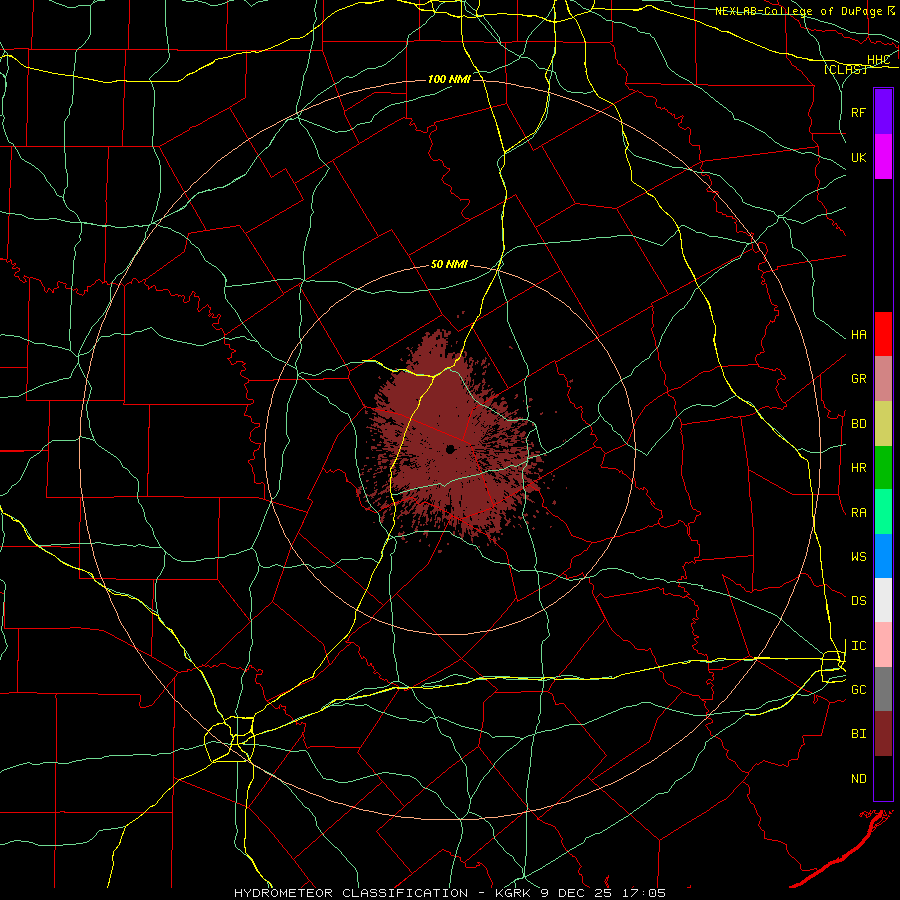This screenshot has height=900, width=900.
Task: Click the 17:05 timestamp
Action: (645, 893)
